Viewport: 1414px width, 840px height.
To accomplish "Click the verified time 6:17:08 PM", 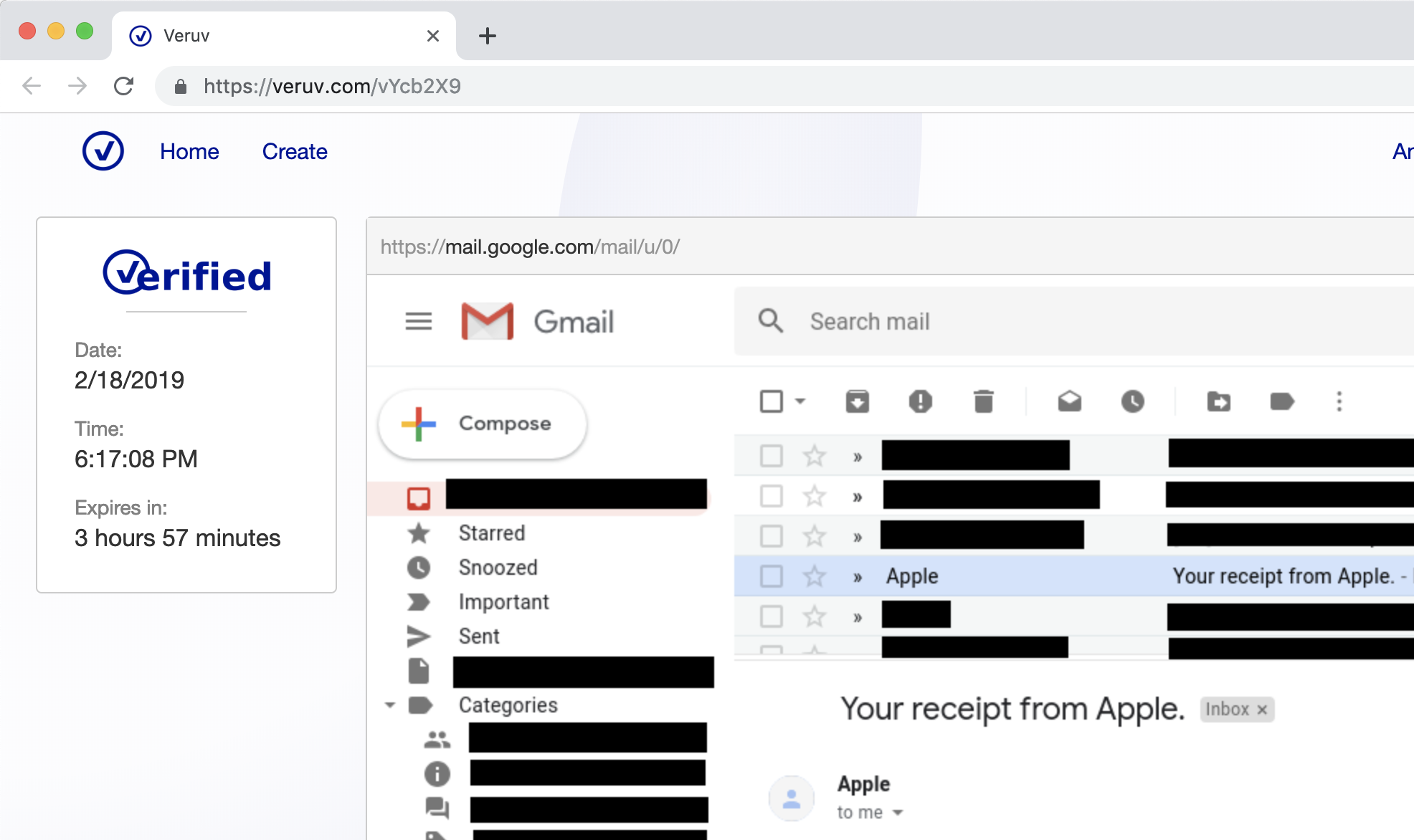I will click(x=136, y=459).
